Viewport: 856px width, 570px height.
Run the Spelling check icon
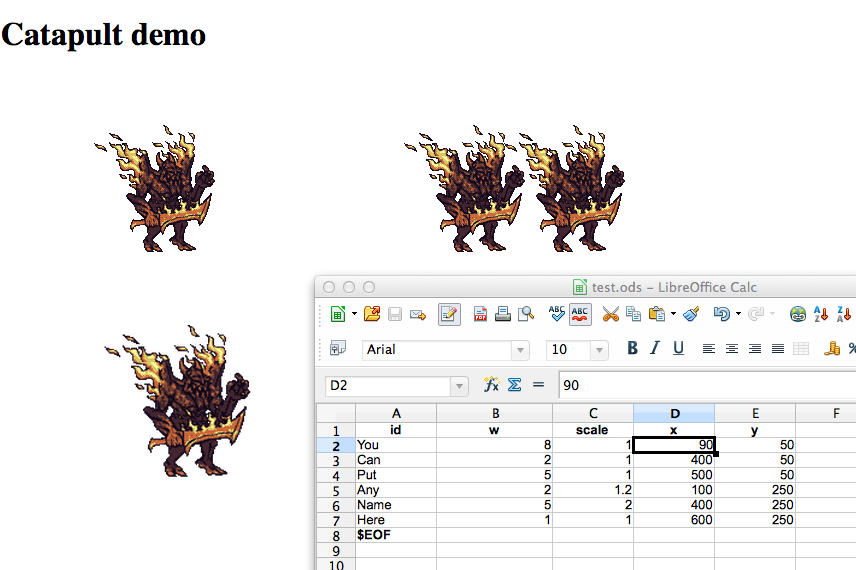pos(556,313)
